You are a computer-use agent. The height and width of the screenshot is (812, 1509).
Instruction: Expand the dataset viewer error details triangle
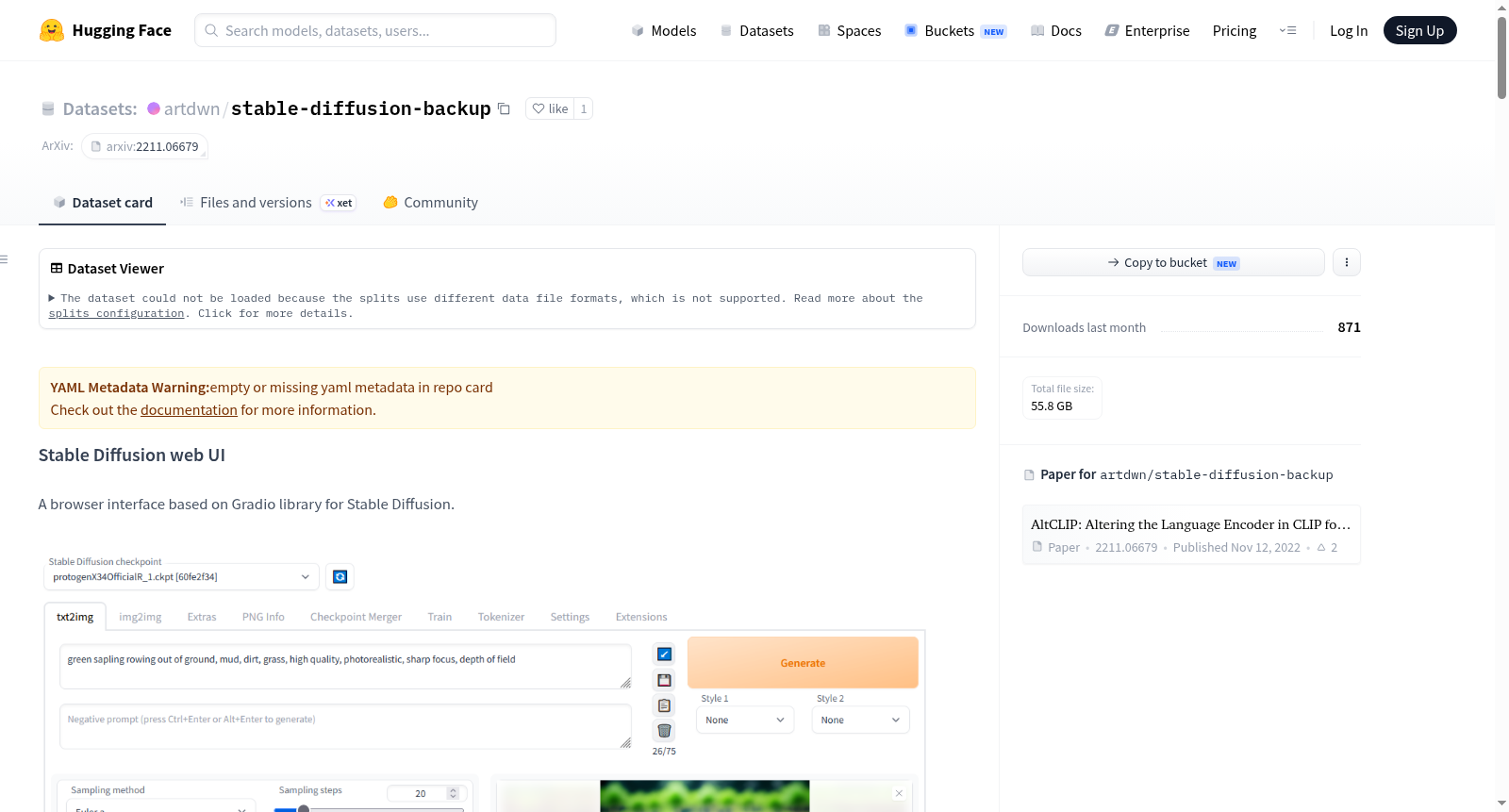pos(52,298)
